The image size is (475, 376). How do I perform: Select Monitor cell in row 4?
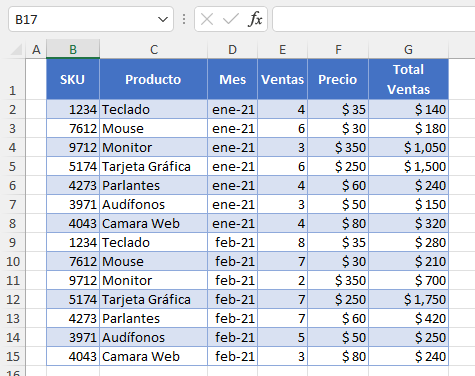154,147
